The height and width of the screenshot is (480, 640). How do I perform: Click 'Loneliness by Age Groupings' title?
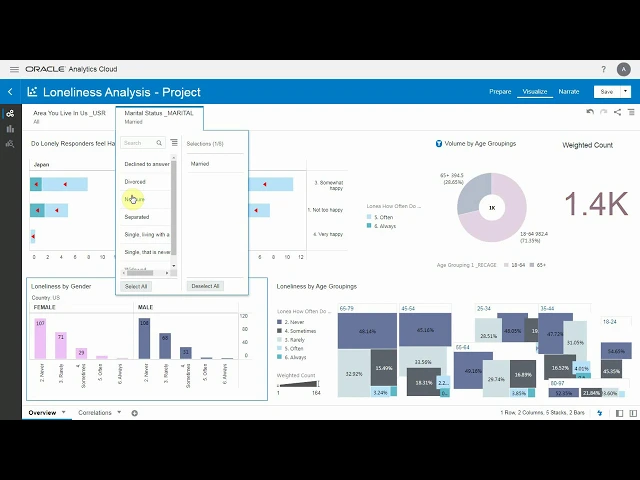click(x=317, y=287)
